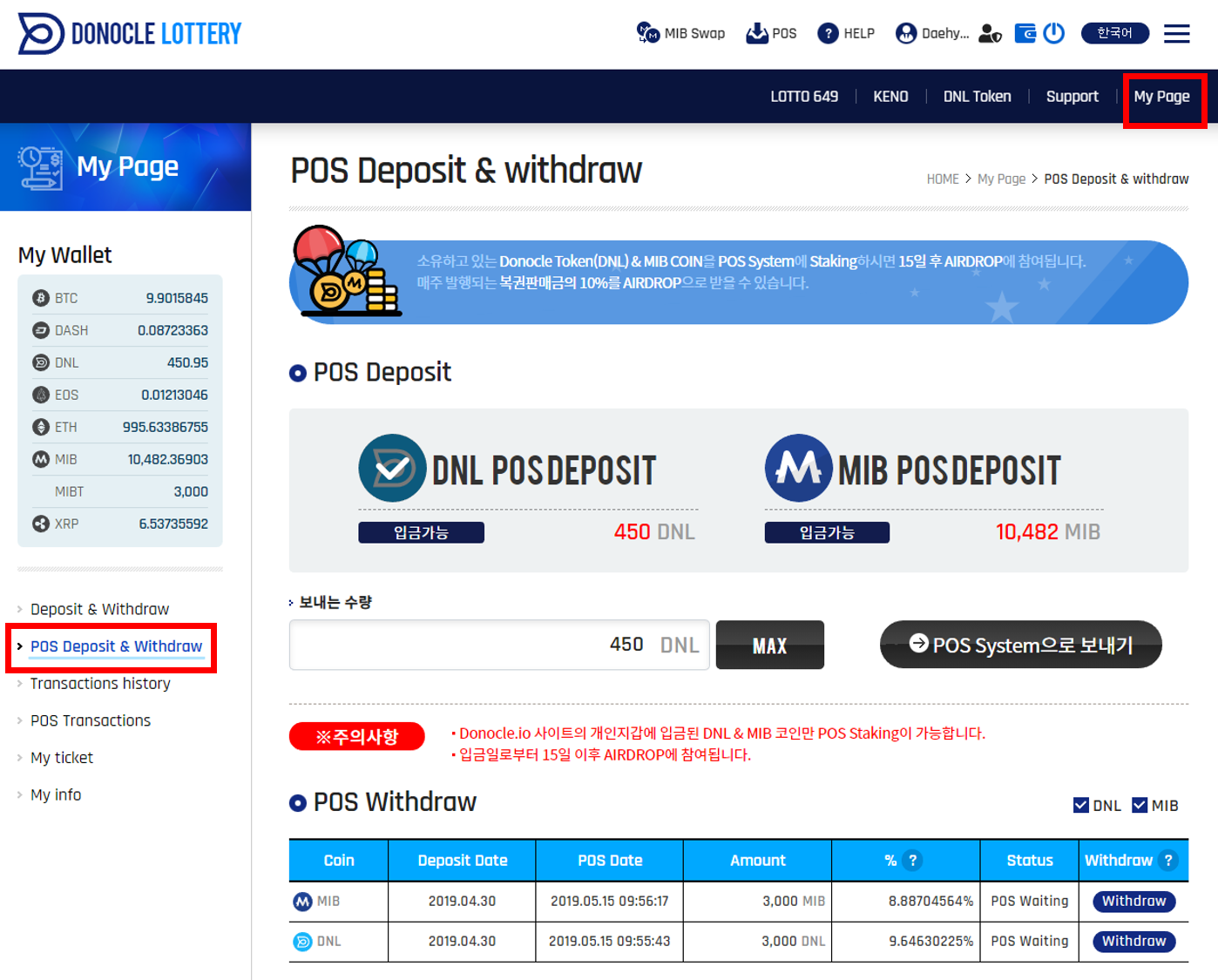Click the ※주의사항 notice label
The height and width of the screenshot is (980, 1218).
(x=357, y=736)
